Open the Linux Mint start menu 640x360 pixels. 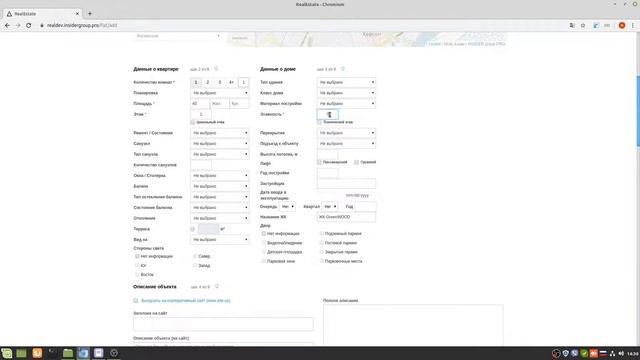click(7, 353)
